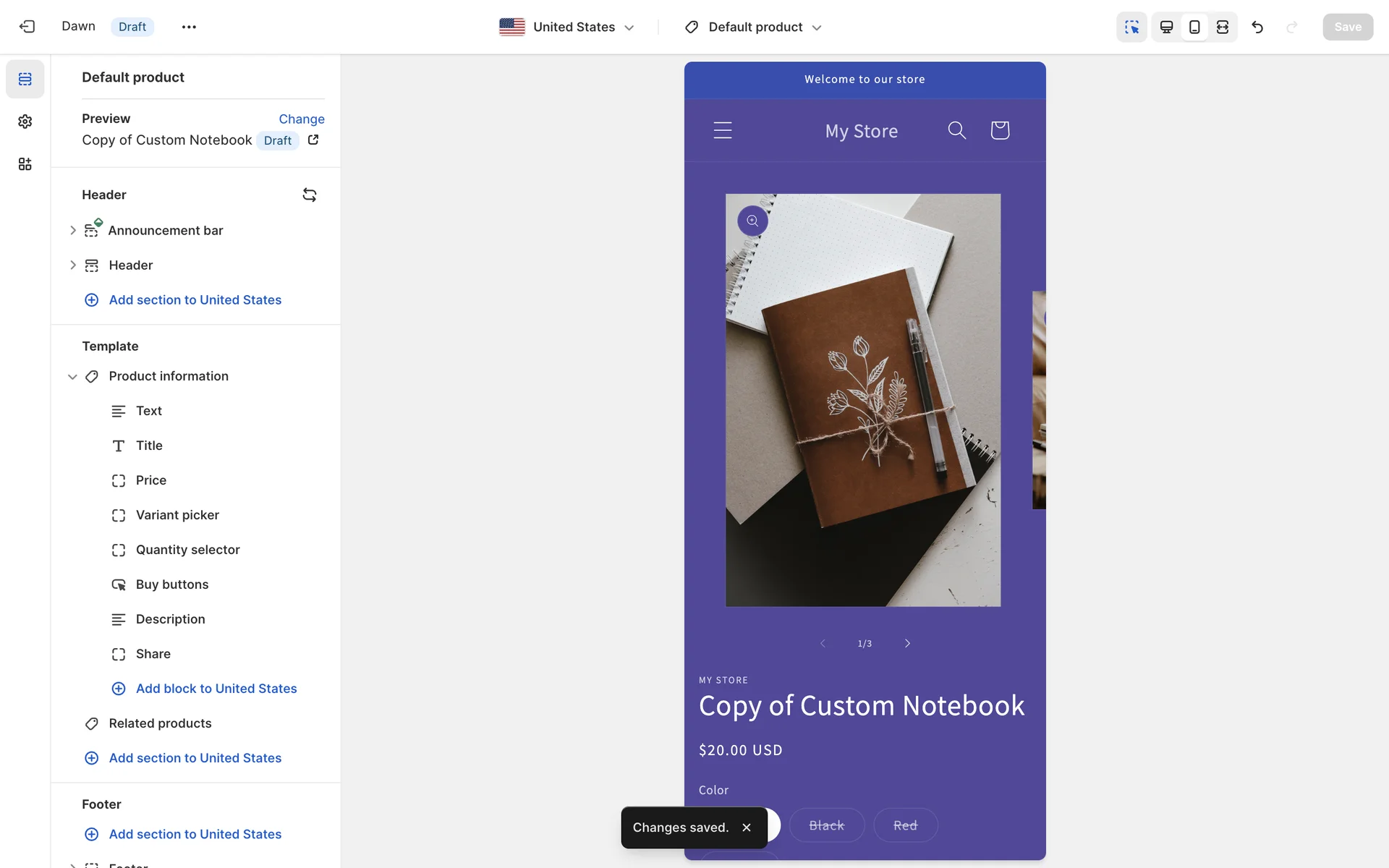1389x868 pixels.
Task: Expand the Announcement bar section
Action: click(x=73, y=230)
